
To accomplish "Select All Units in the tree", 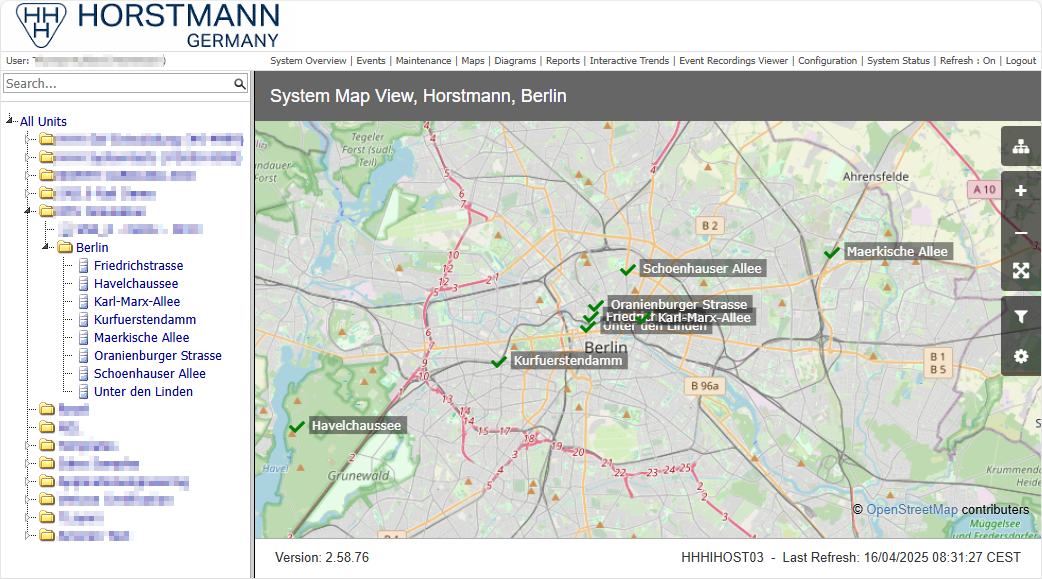I will [43, 122].
